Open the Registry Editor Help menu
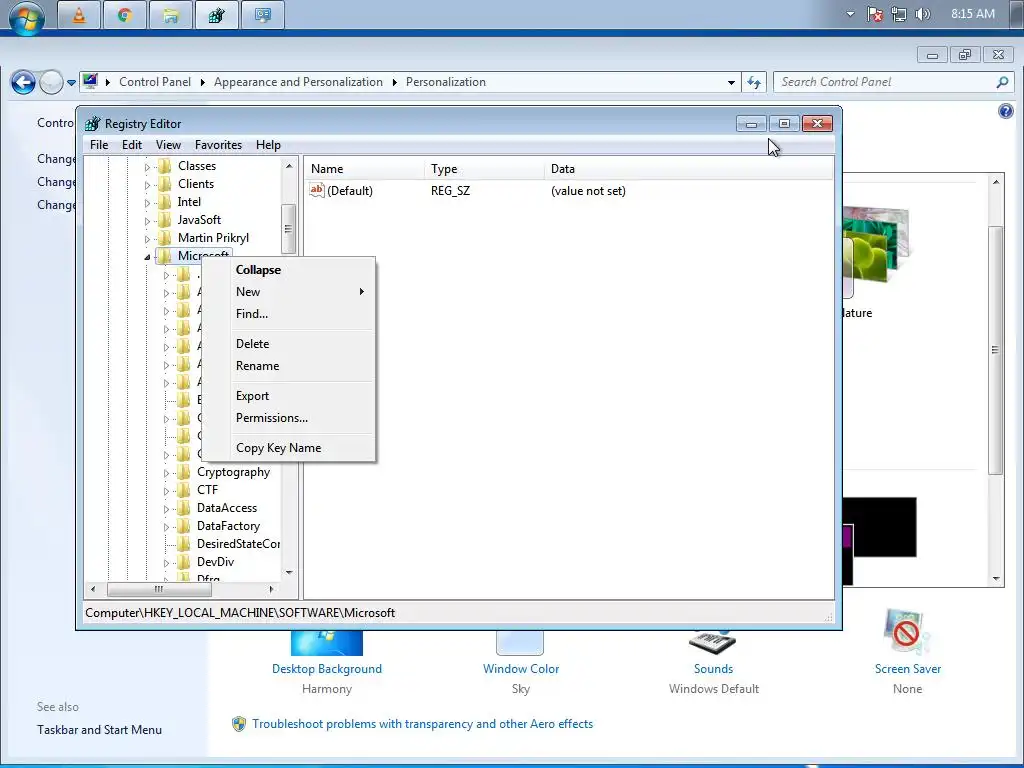 (x=268, y=145)
